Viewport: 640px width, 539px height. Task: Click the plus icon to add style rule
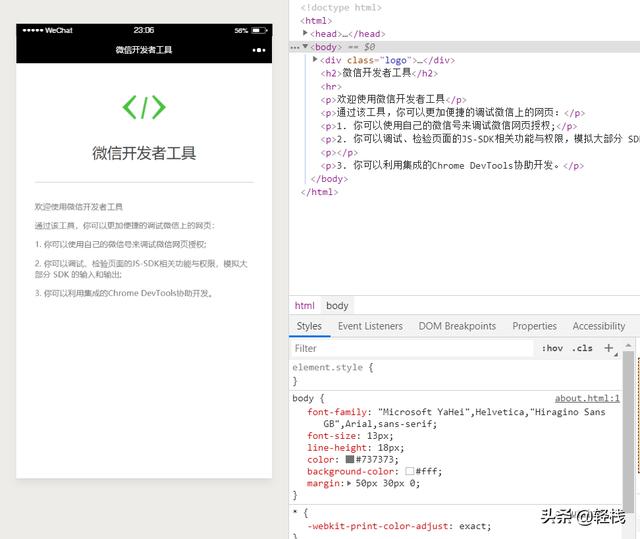[x=609, y=349]
